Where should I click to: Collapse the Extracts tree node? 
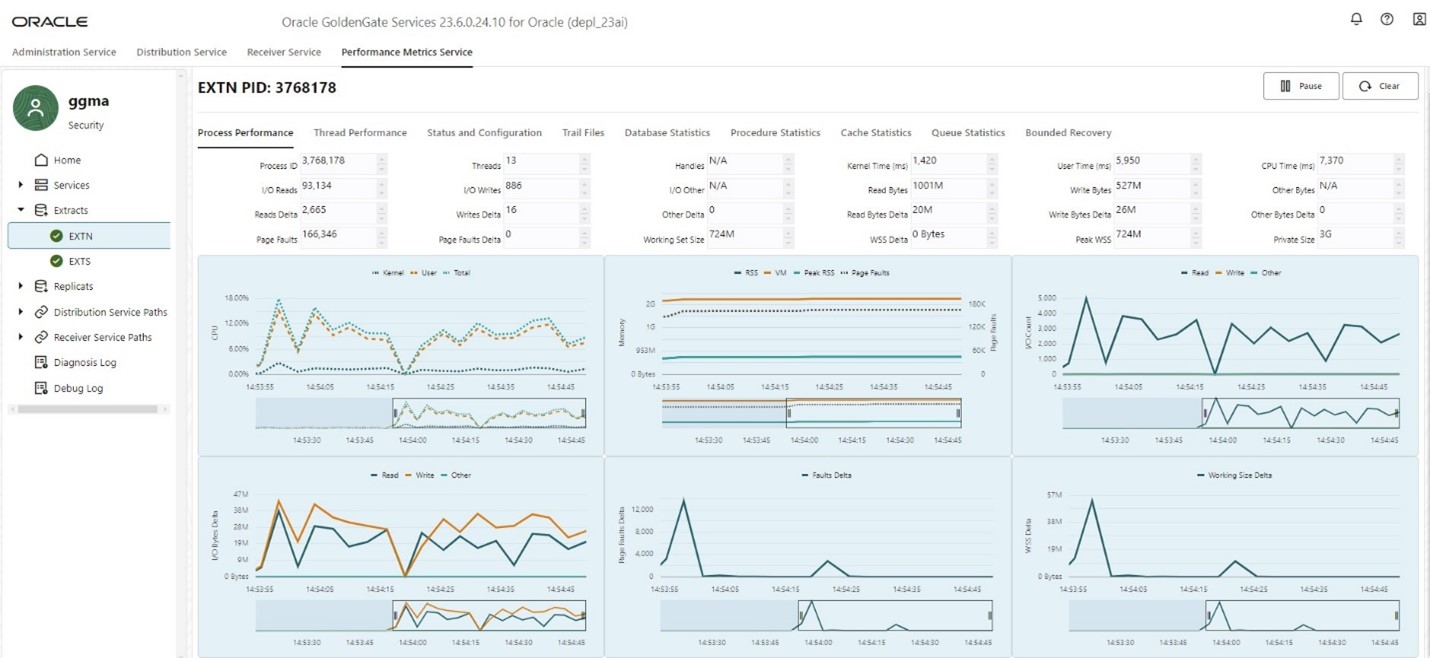click(x=21, y=210)
